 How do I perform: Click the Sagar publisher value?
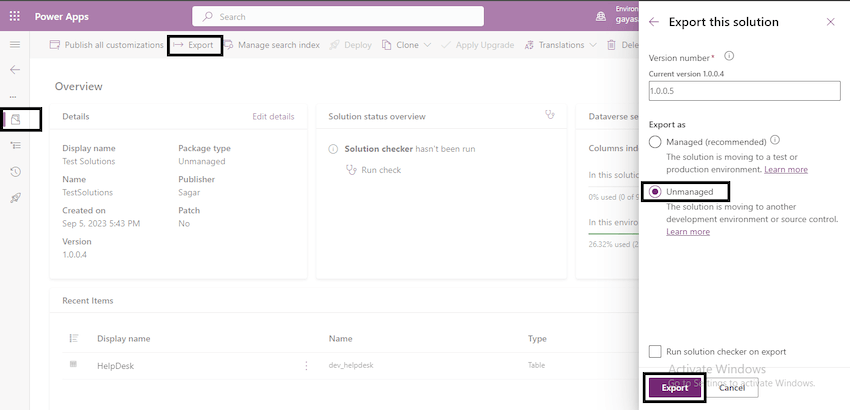coord(189,193)
